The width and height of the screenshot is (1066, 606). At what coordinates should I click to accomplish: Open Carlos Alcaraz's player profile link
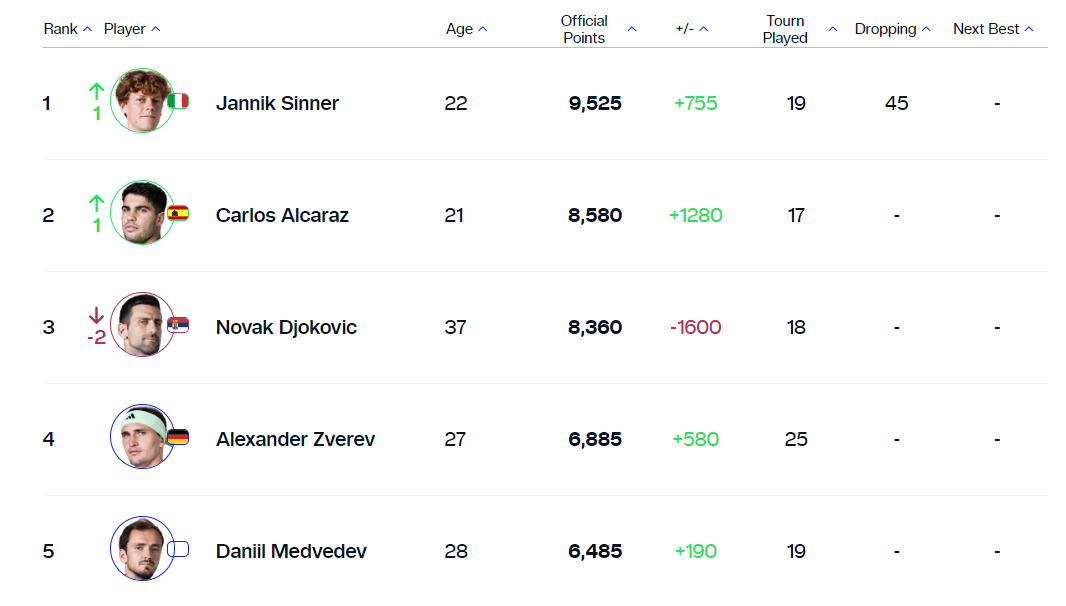coord(282,215)
